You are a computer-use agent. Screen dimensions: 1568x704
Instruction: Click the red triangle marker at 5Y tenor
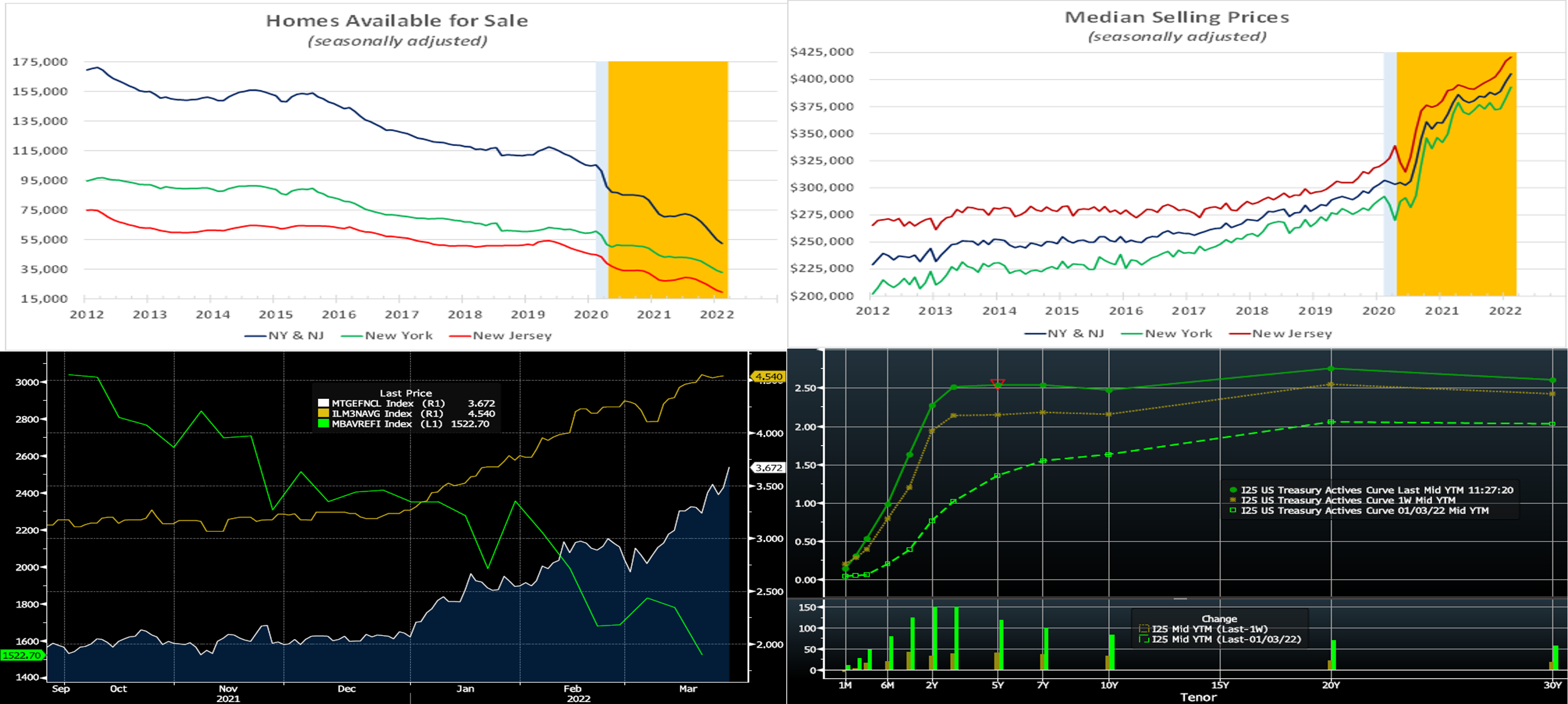coord(997,382)
